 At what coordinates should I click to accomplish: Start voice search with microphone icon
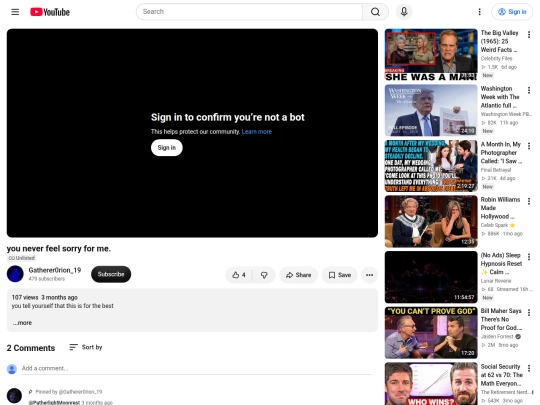404,12
